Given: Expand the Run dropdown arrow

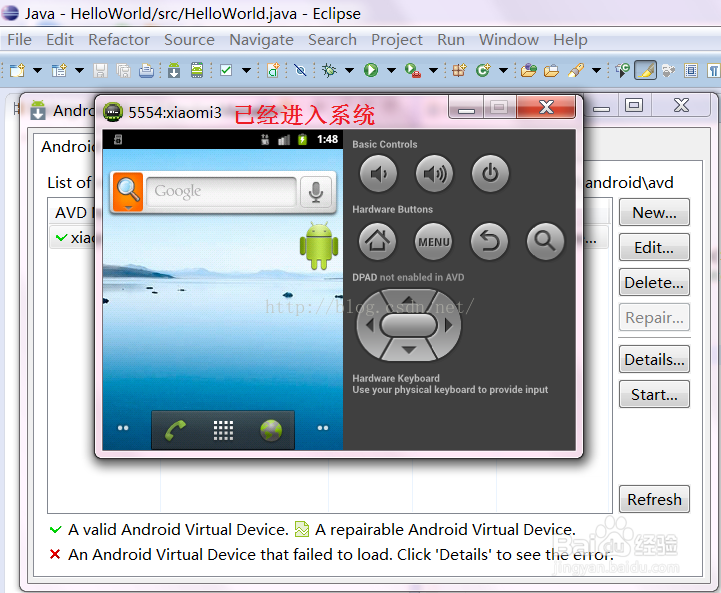Looking at the screenshot, I should coord(391,71).
